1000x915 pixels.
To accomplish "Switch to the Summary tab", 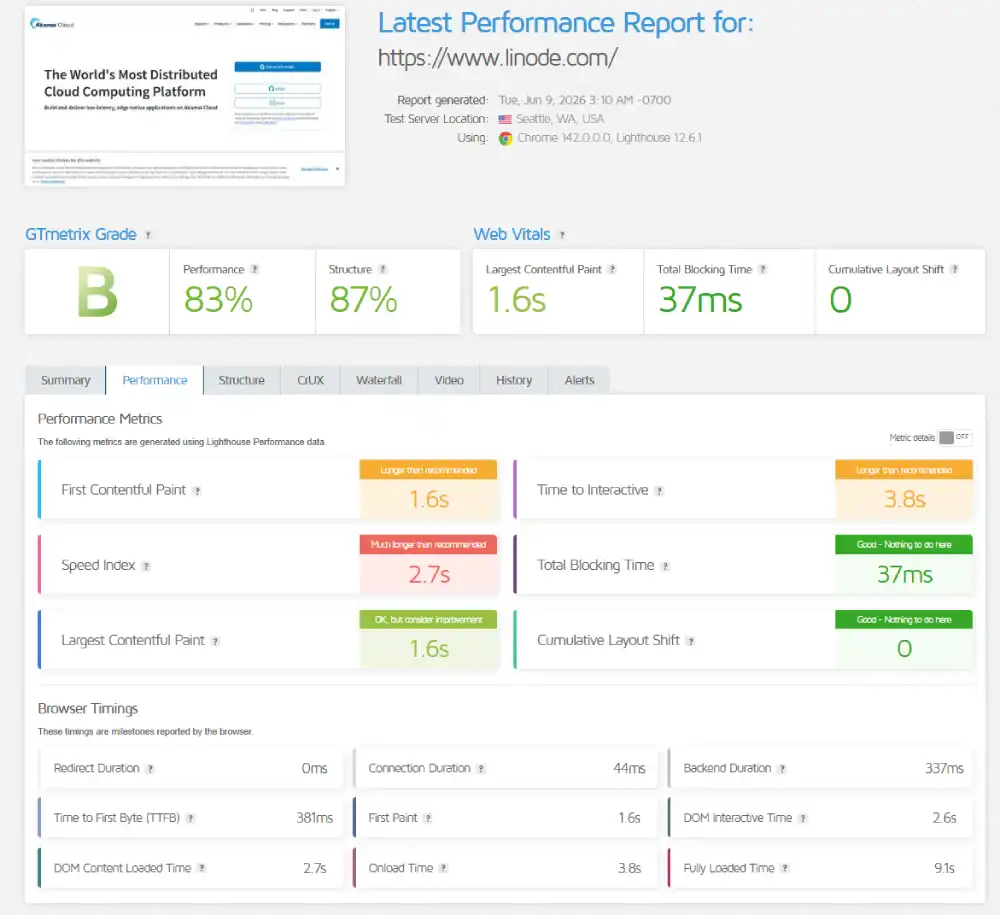I will [x=66, y=381].
